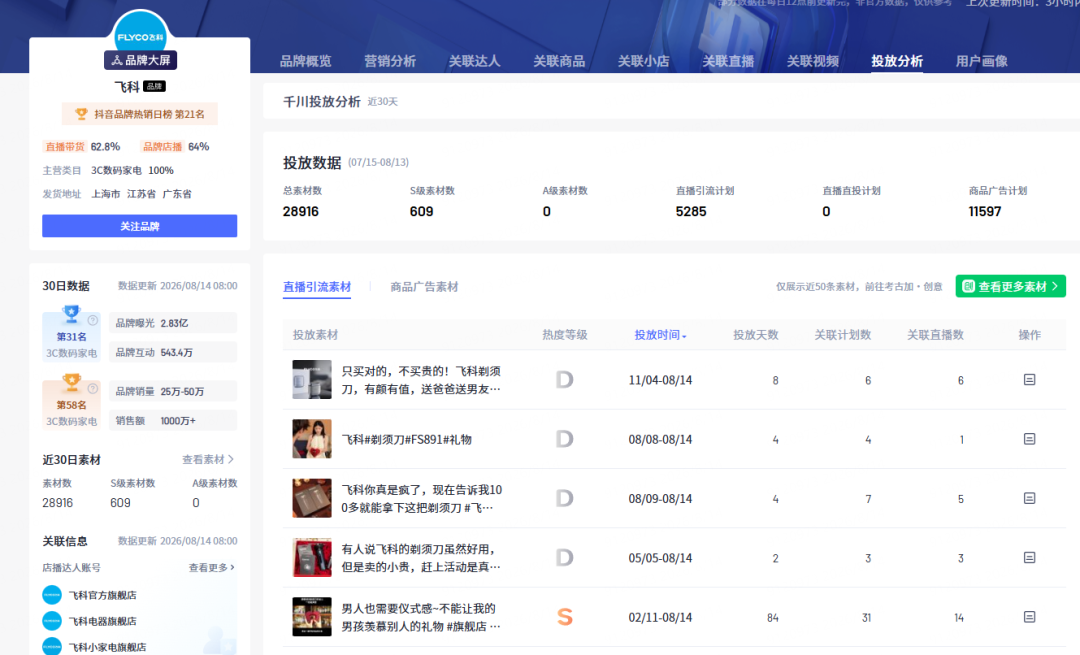Click trophy icon in 抖音品牌热销日榜 banner
Screen dimensions: 1080x655
(x=81, y=114)
